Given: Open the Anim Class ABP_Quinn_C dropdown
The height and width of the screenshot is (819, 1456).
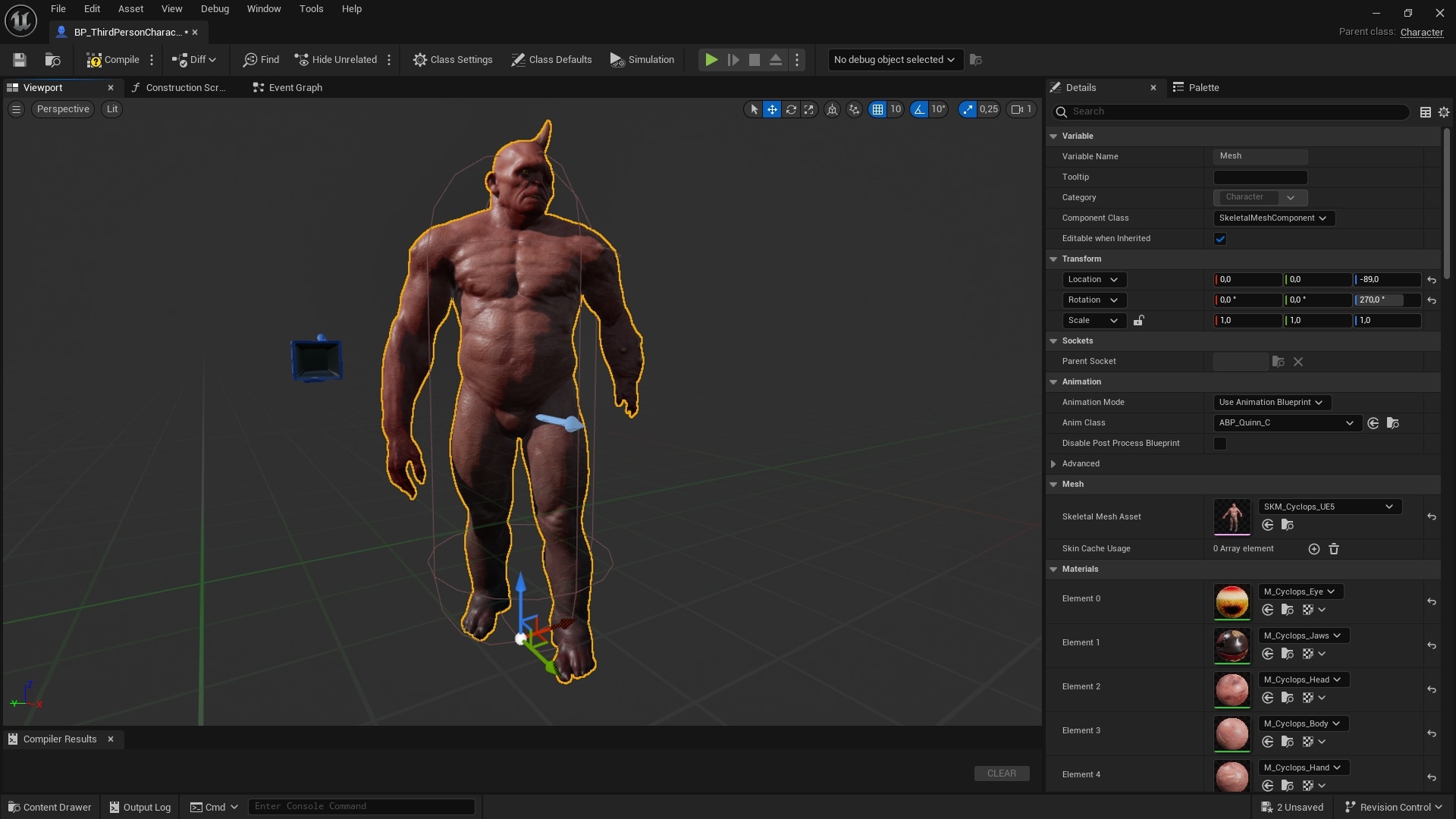Looking at the screenshot, I should tap(1286, 423).
